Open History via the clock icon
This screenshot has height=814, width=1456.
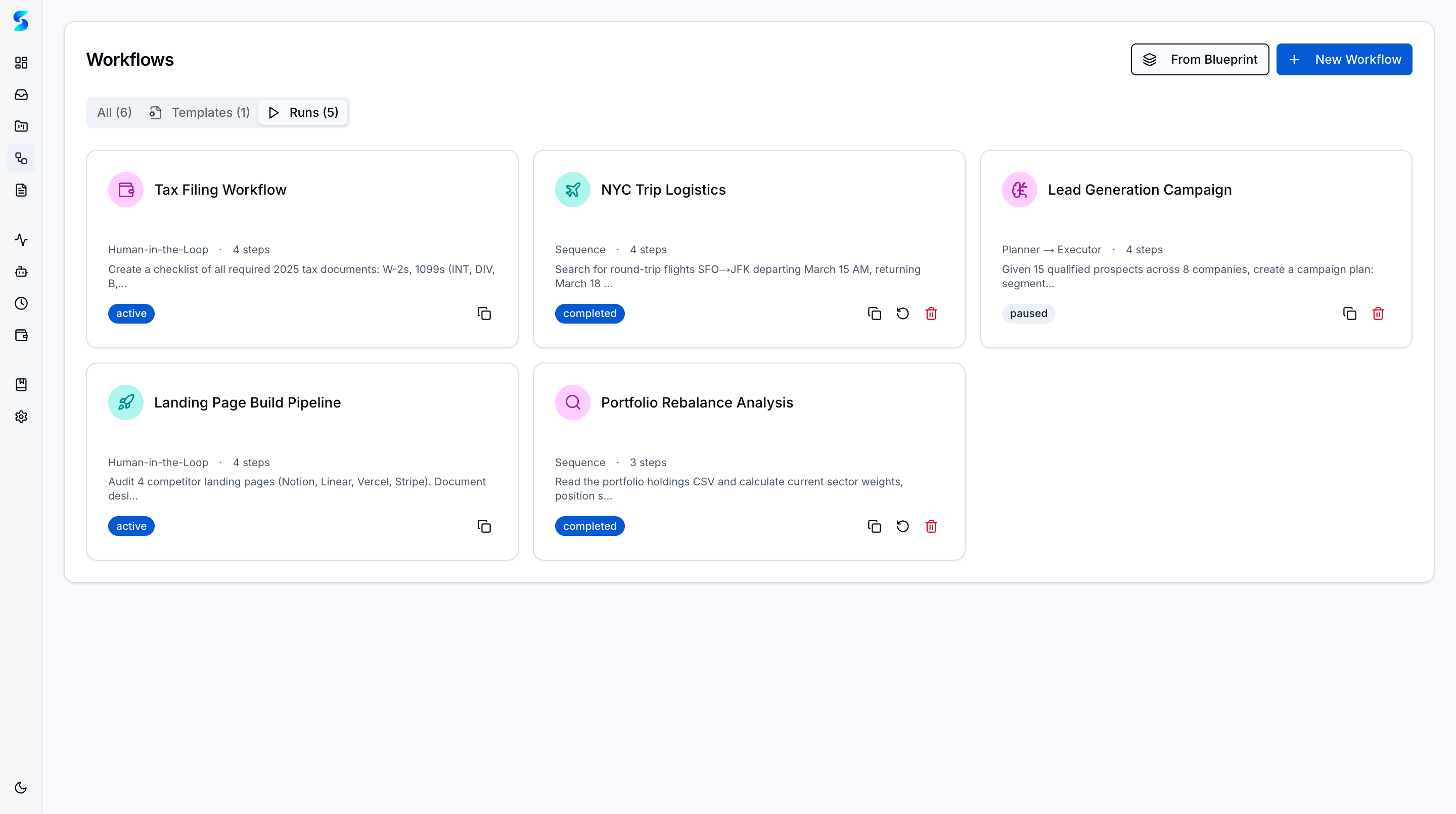21,303
